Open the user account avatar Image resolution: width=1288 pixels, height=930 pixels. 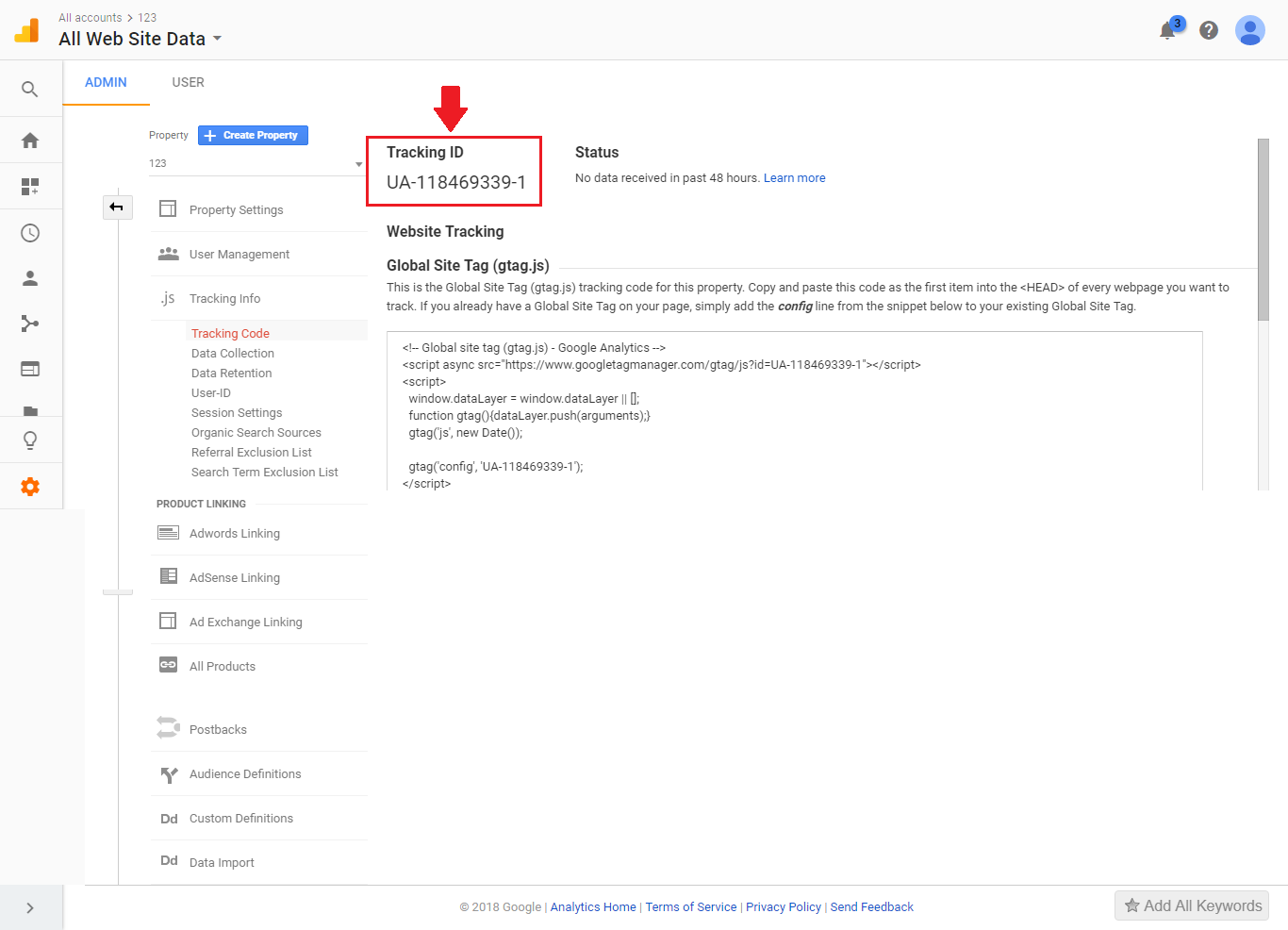coord(1250,30)
